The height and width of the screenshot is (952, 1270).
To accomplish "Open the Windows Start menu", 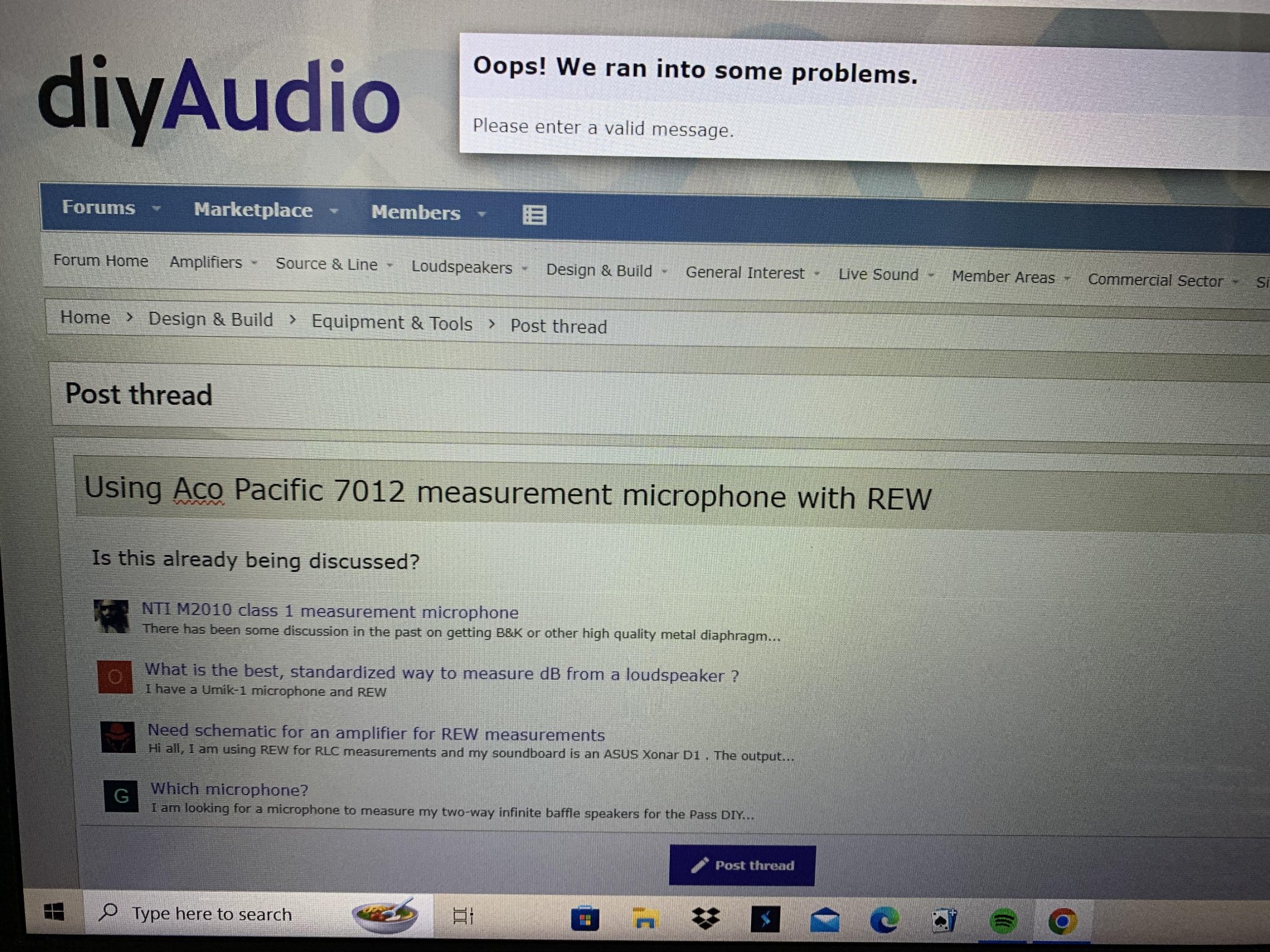I will [x=54, y=912].
